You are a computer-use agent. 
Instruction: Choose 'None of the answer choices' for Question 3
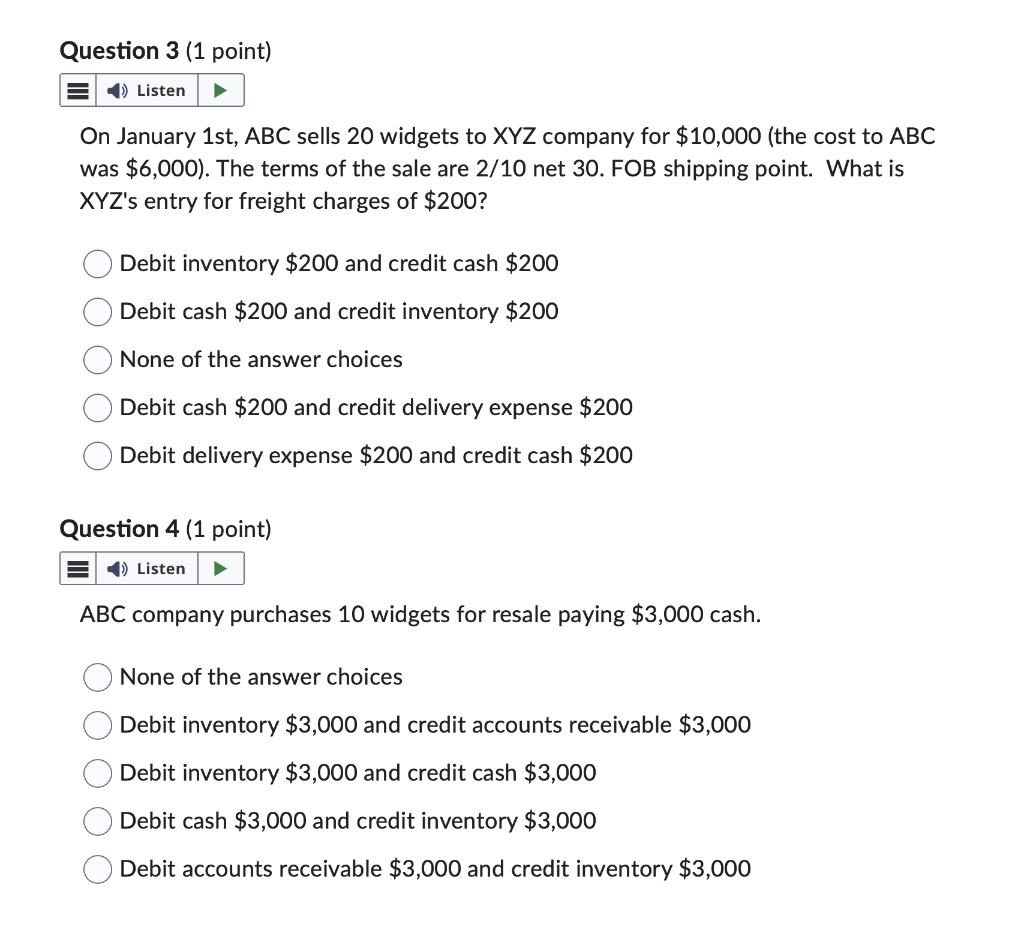click(97, 360)
